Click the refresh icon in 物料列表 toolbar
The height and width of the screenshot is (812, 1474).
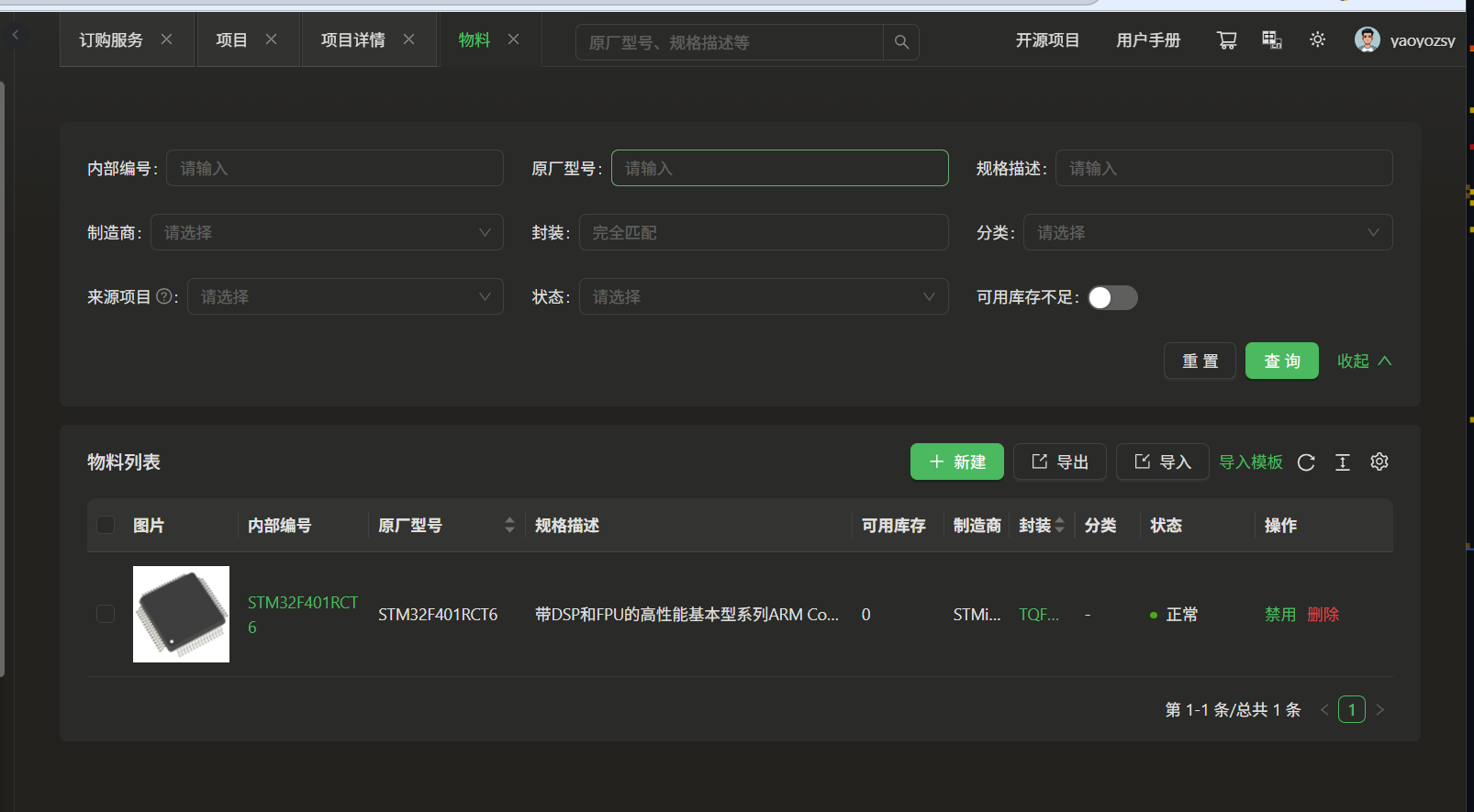[1306, 462]
